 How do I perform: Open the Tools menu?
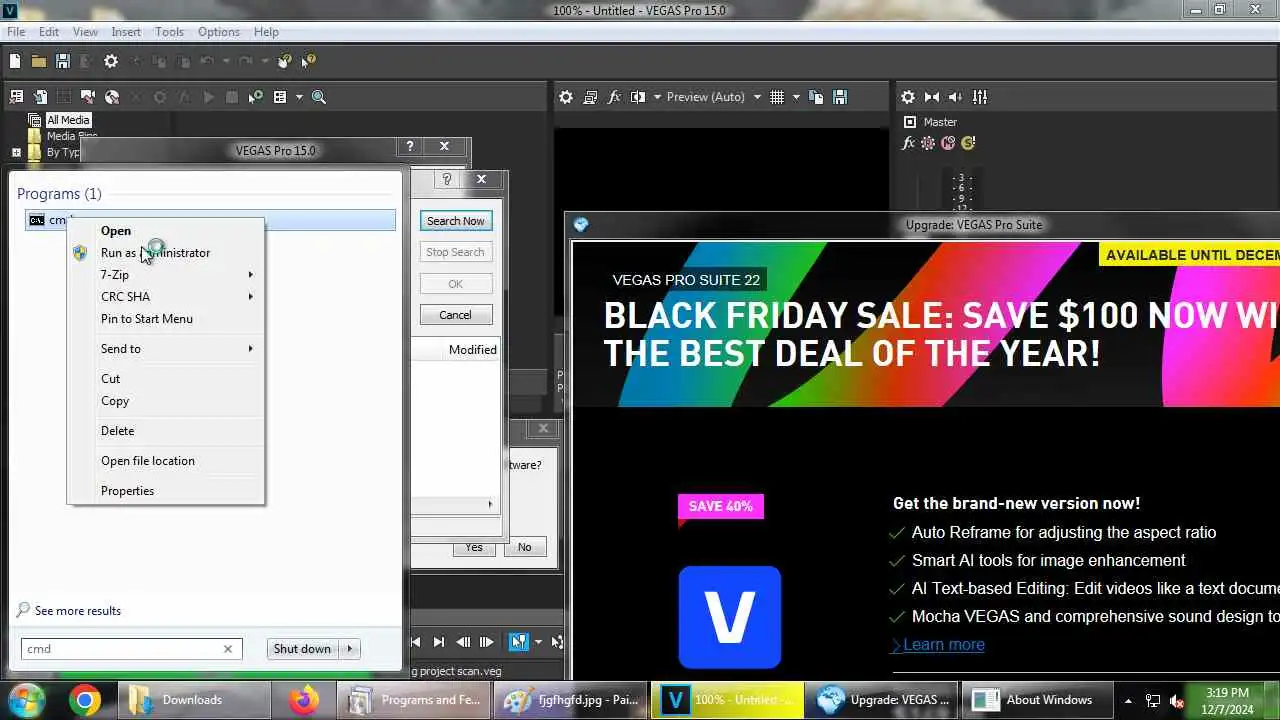click(x=169, y=32)
